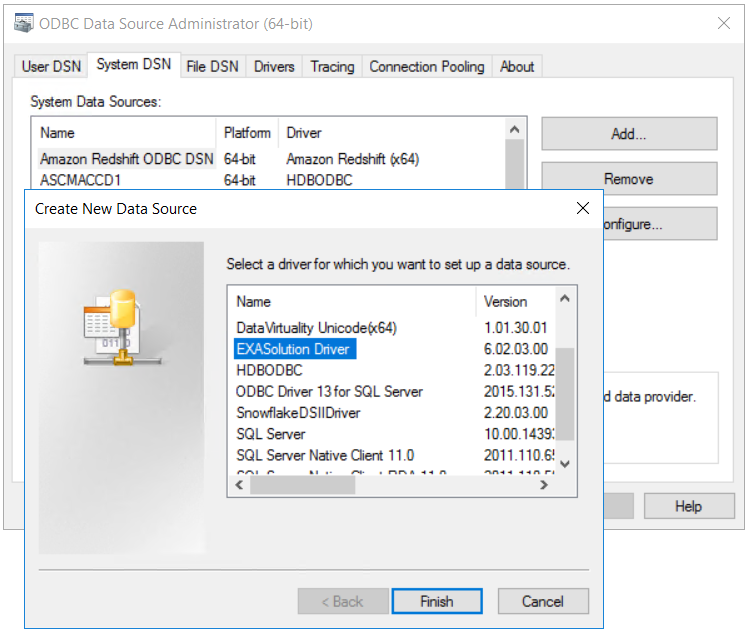Screen dimensions: 751x632
Task: Click the ODBC Administrator title bar icon
Action: [23, 23]
